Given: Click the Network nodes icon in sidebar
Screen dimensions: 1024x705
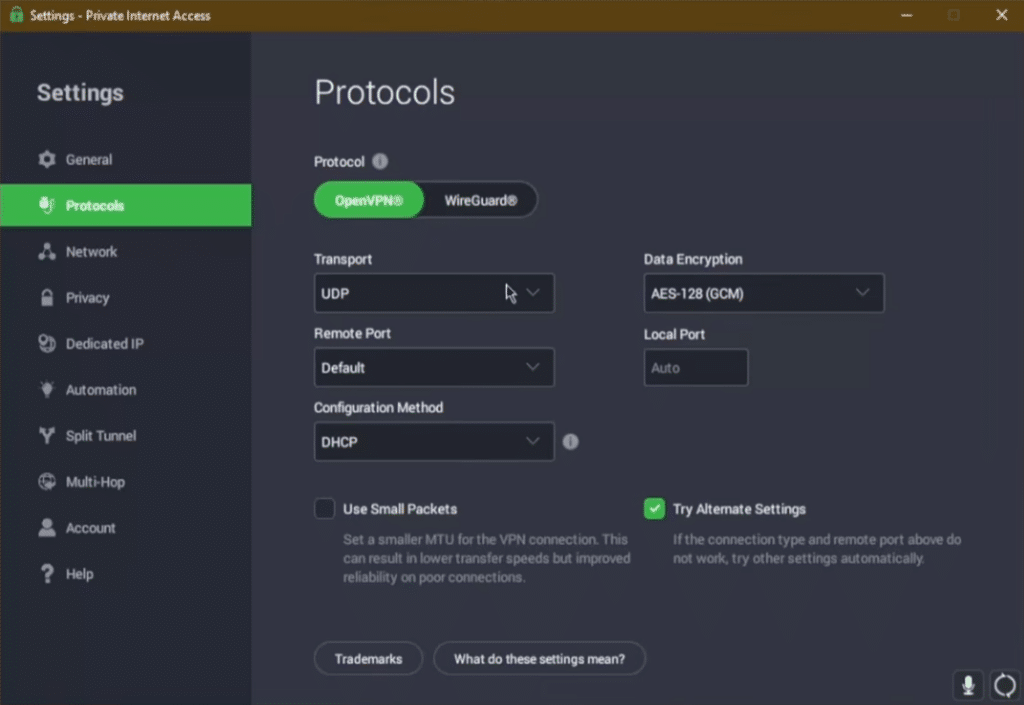Looking at the screenshot, I should (x=47, y=251).
